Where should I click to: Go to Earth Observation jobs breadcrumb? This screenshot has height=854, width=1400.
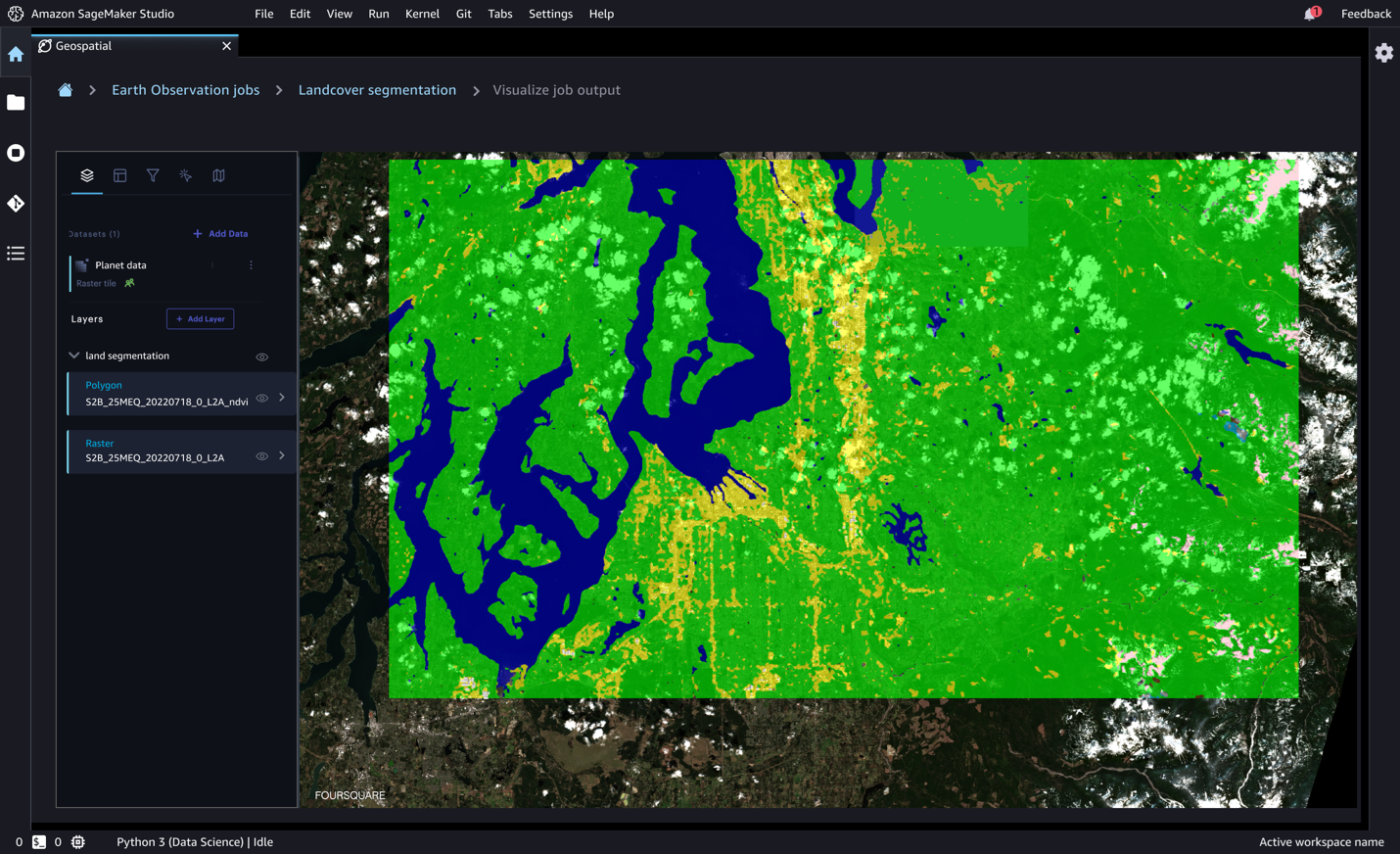pyautogui.click(x=185, y=90)
